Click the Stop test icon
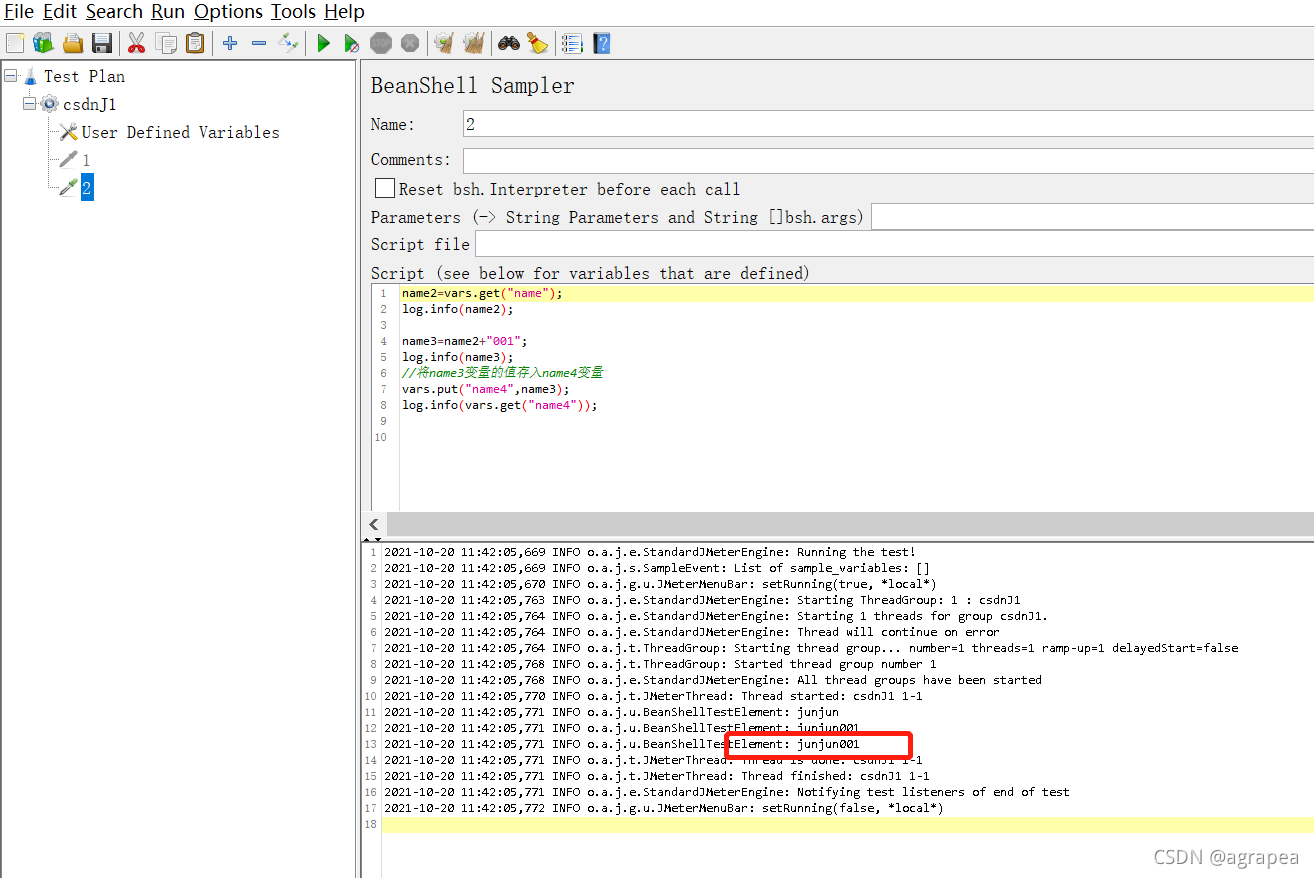The width and height of the screenshot is (1314, 878). pos(381,43)
